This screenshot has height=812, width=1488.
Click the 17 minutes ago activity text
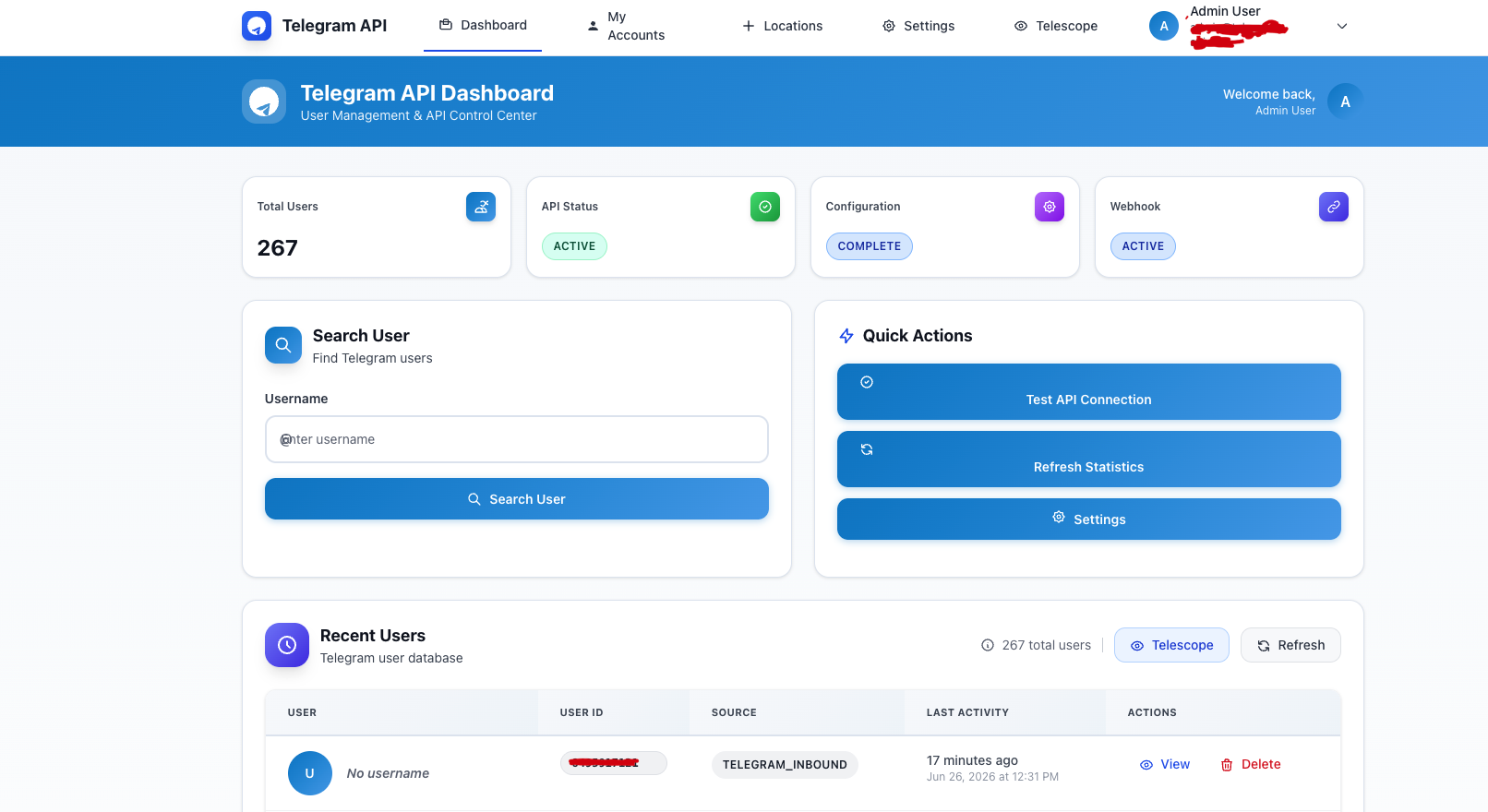[972, 760]
